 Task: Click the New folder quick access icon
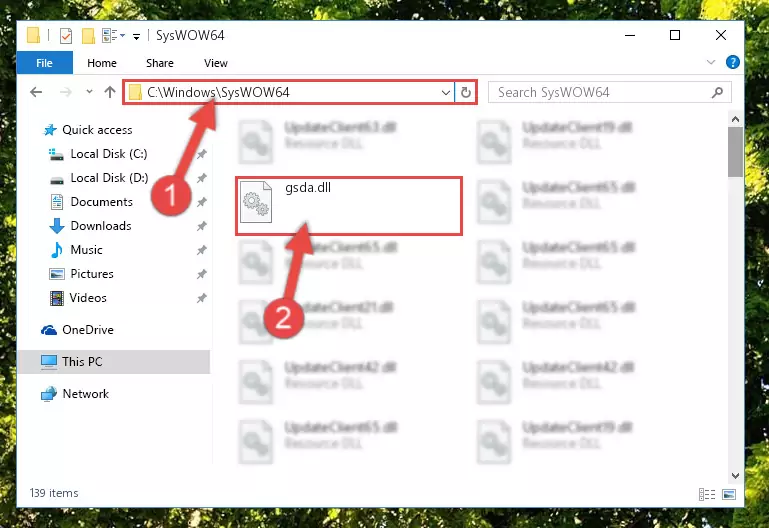point(88,36)
